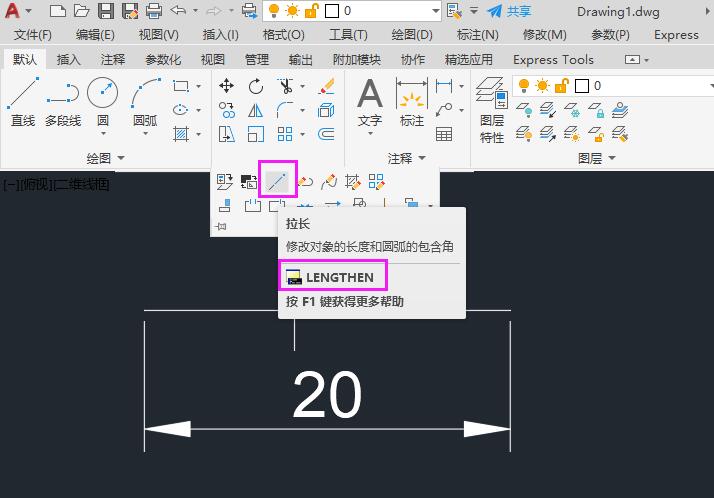This screenshot has width=714, height=498.
Task: Click the Lengthen (拉长) tool icon
Action: (277, 182)
